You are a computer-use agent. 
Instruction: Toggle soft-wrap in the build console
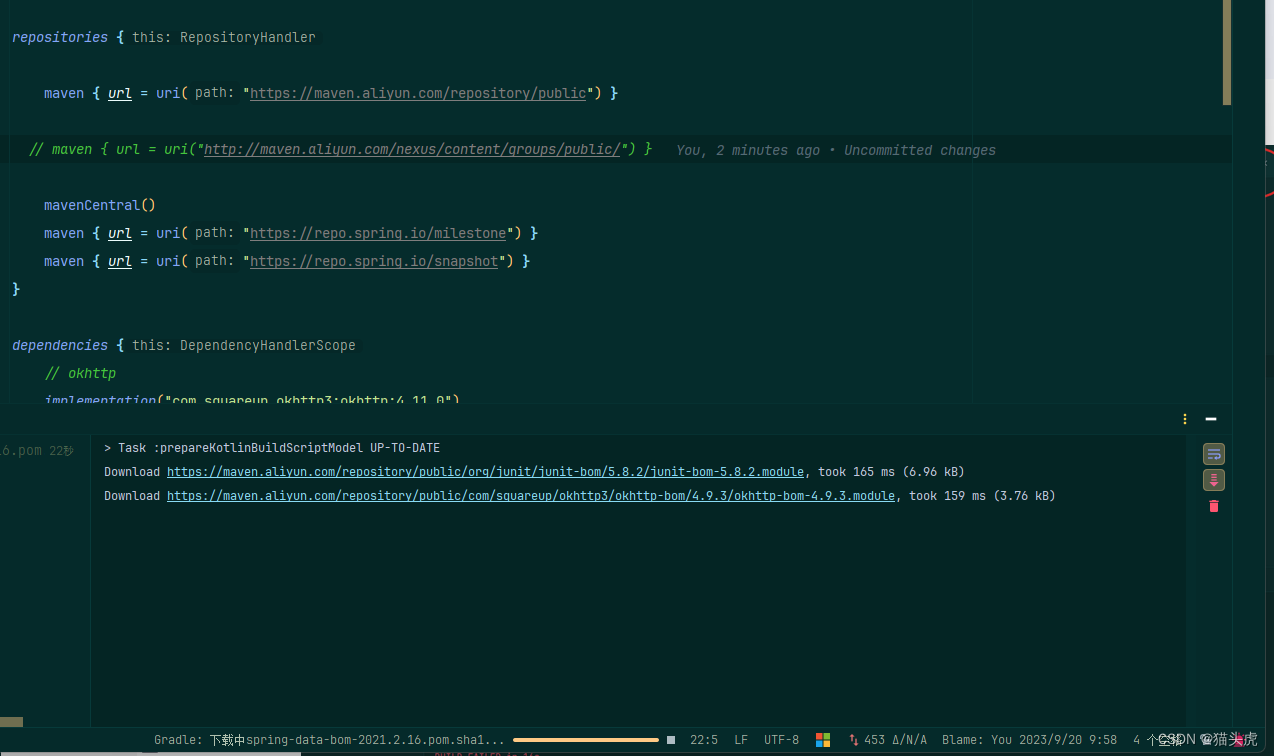(1213, 453)
